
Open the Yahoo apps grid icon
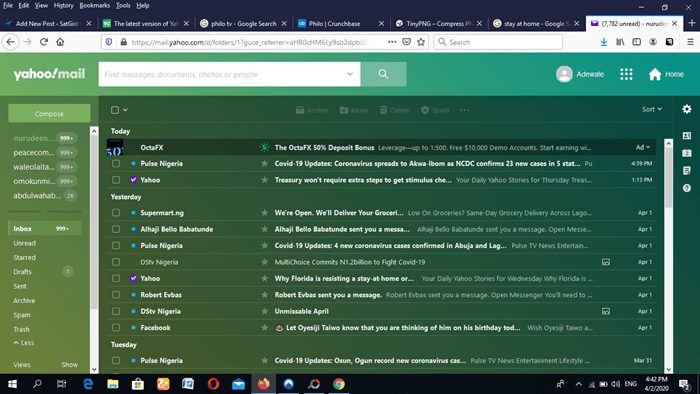point(626,74)
